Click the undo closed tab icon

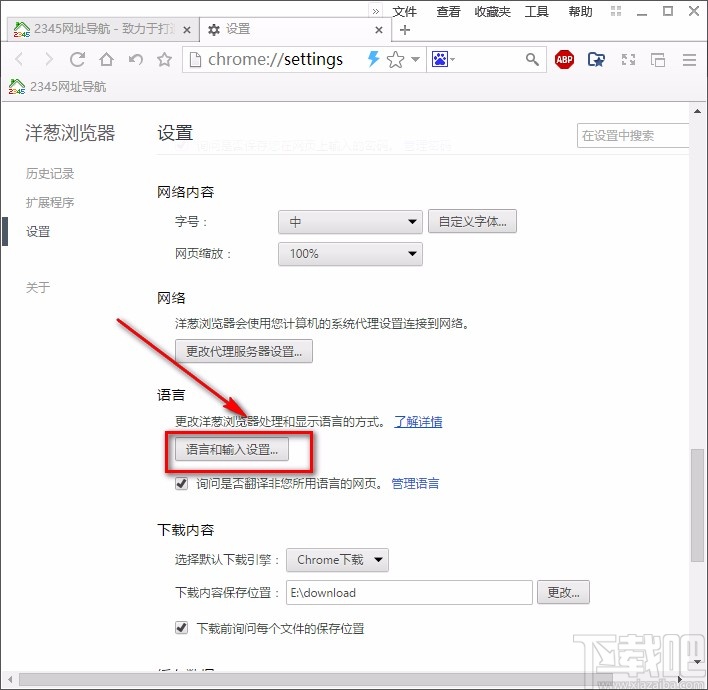[135, 59]
